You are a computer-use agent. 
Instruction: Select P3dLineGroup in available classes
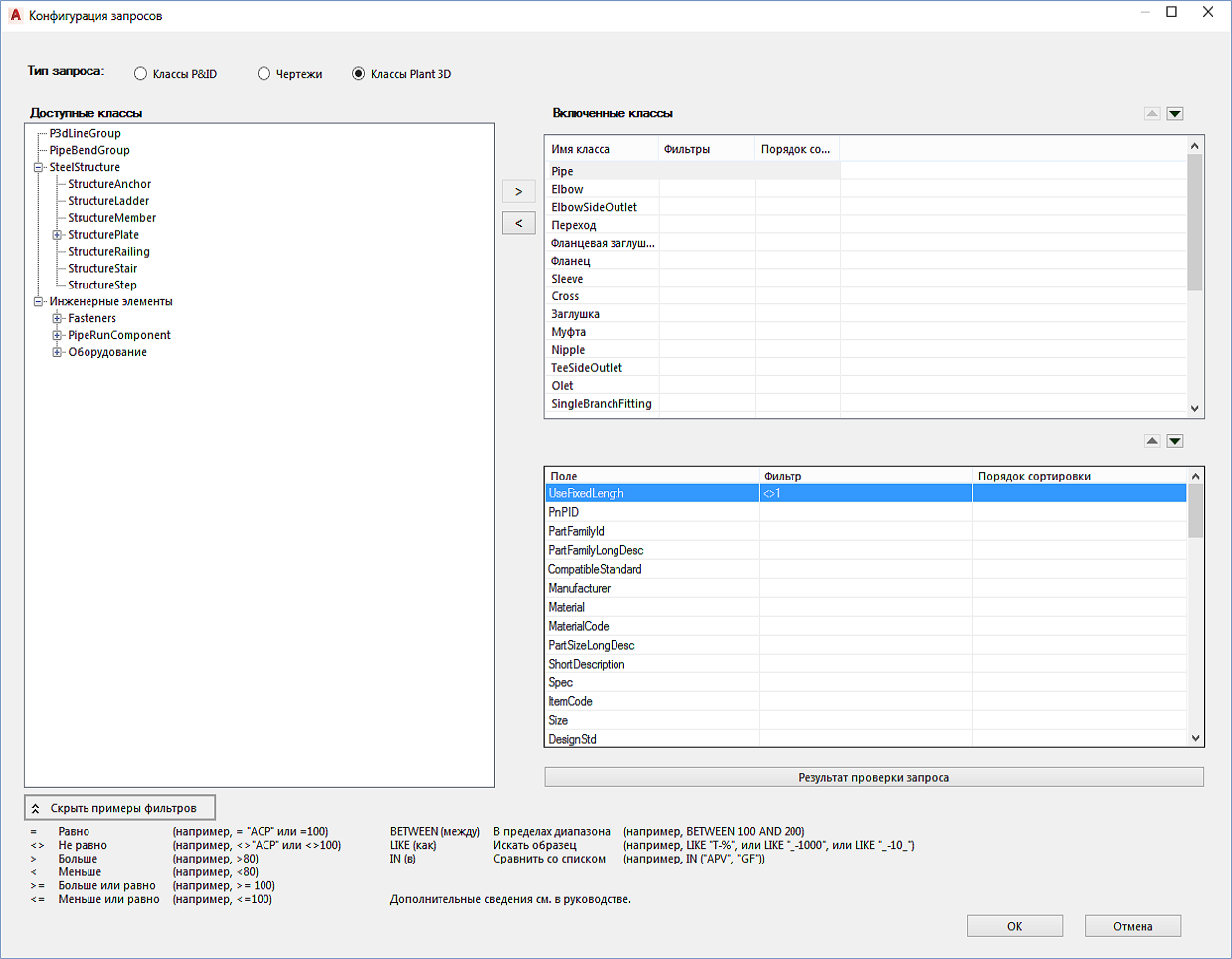[x=86, y=133]
